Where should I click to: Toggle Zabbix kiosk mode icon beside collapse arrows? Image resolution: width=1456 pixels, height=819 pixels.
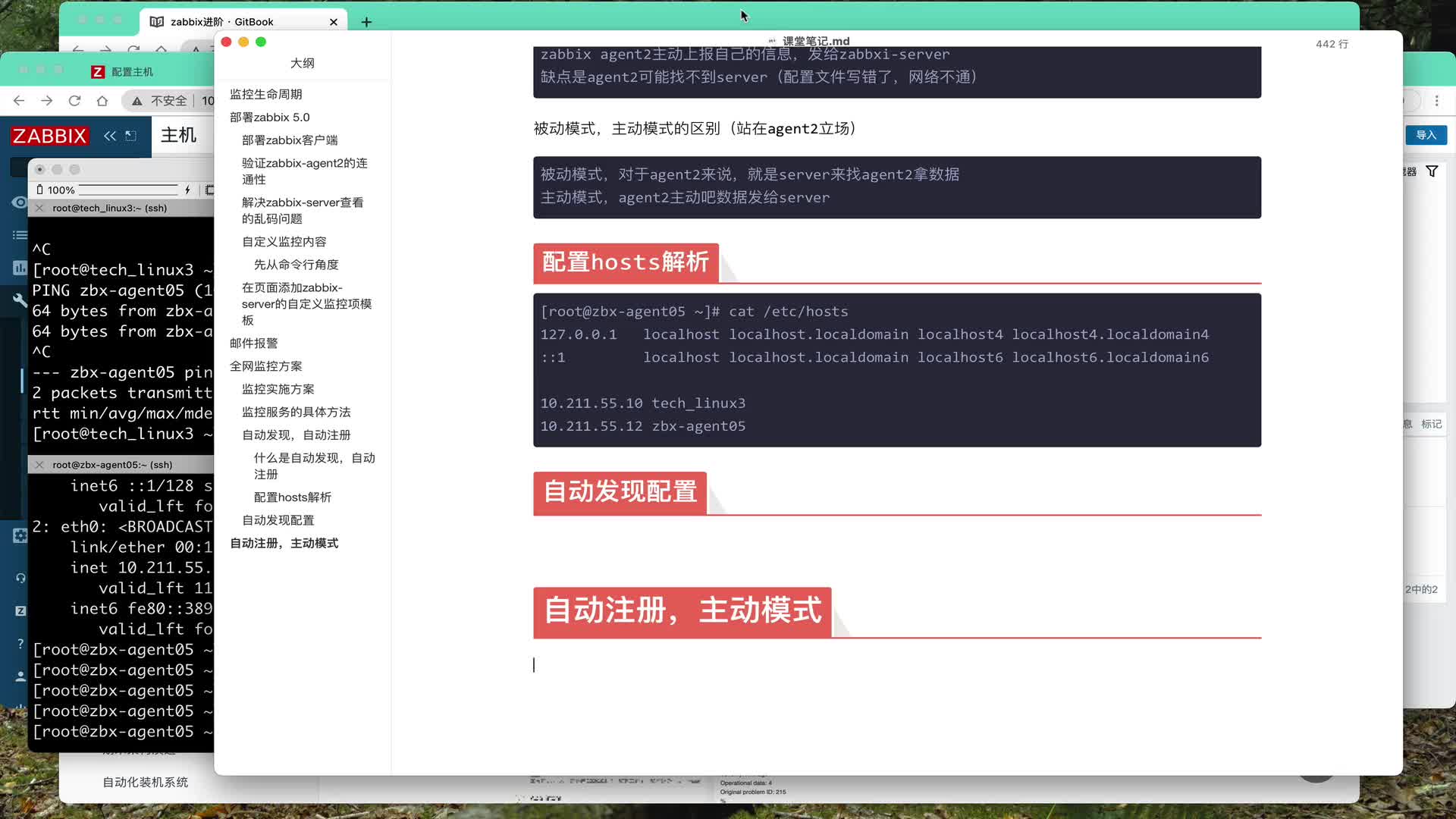click(x=130, y=136)
